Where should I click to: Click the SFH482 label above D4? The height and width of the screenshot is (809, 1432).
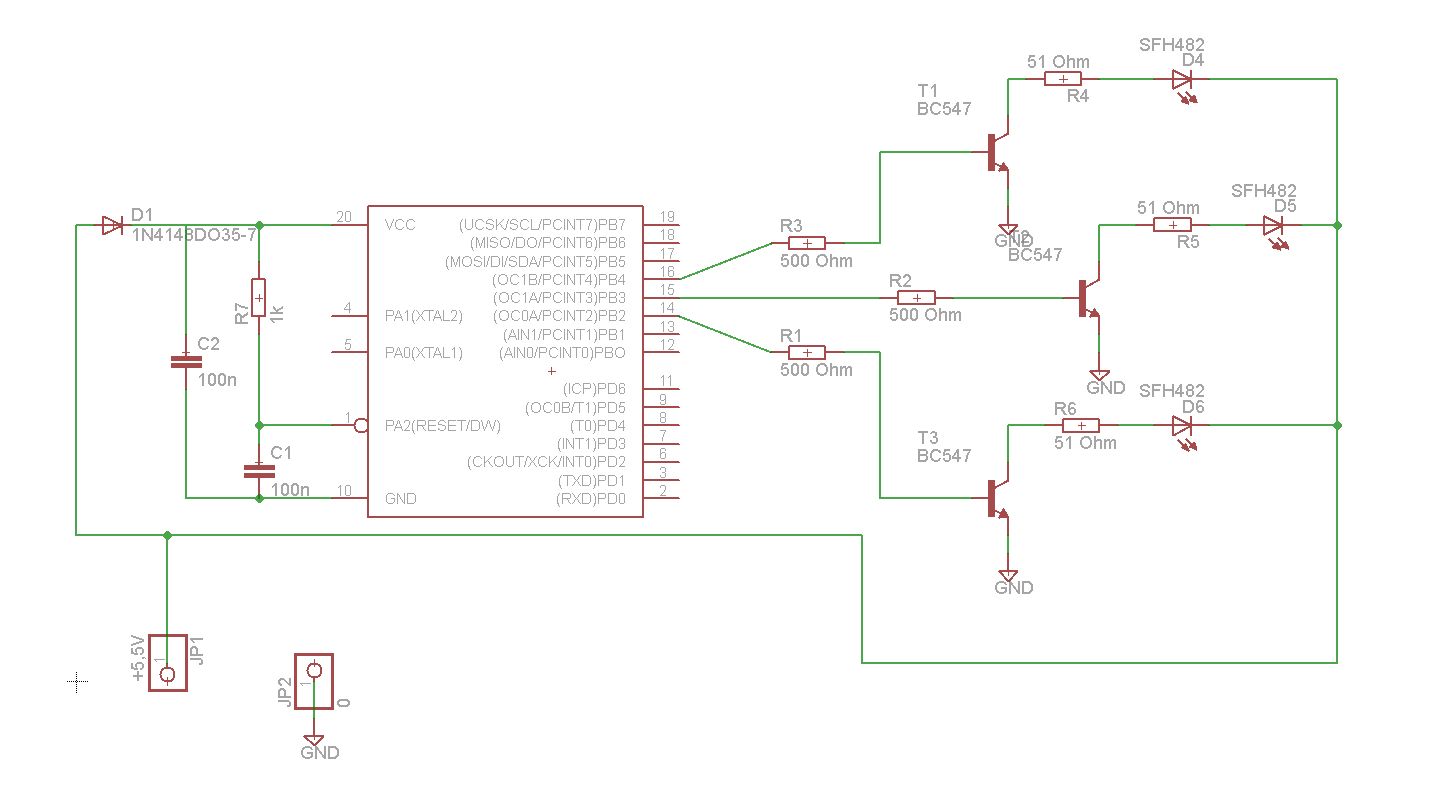(x=1172, y=45)
